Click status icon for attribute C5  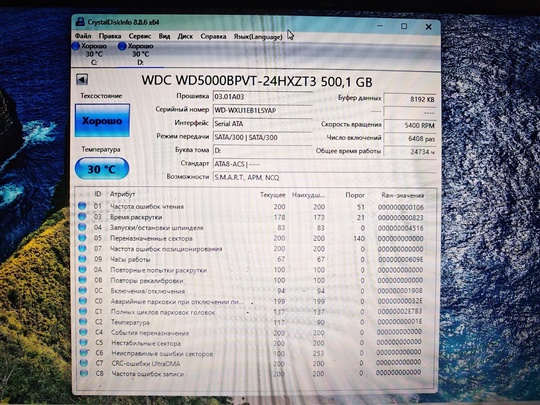83,342
